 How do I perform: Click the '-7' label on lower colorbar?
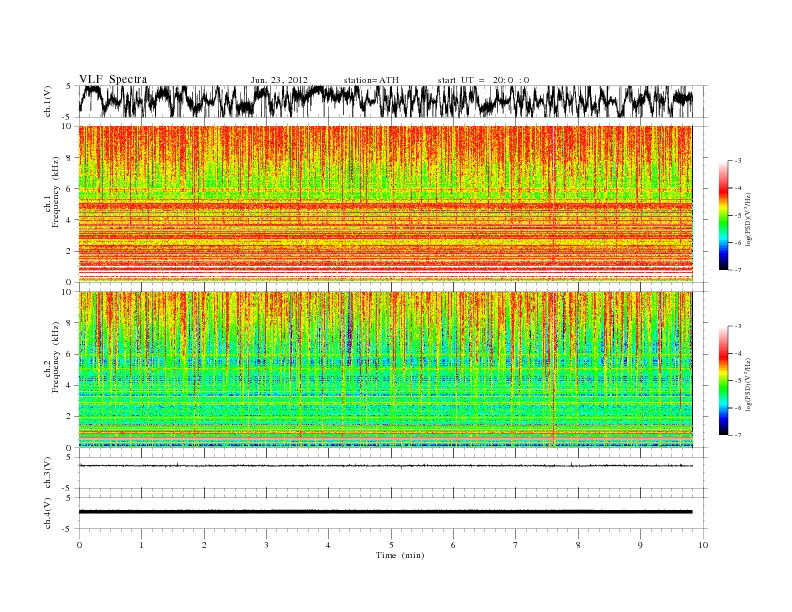coord(738,435)
